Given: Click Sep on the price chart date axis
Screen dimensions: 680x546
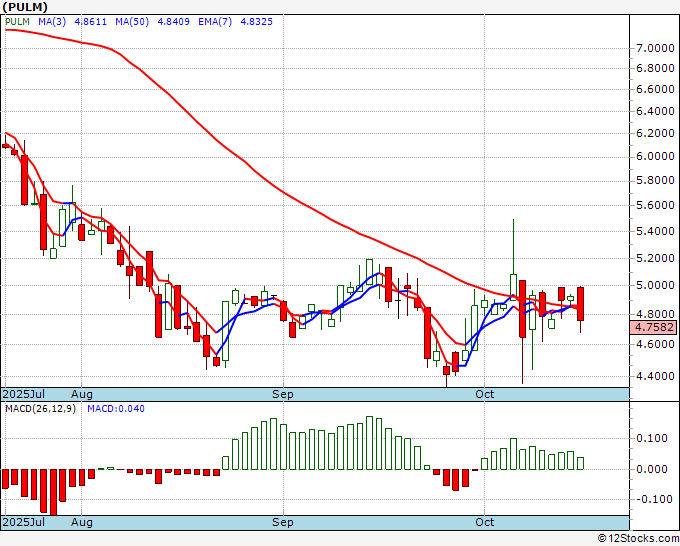Looking at the screenshot, I should [283, 394].
